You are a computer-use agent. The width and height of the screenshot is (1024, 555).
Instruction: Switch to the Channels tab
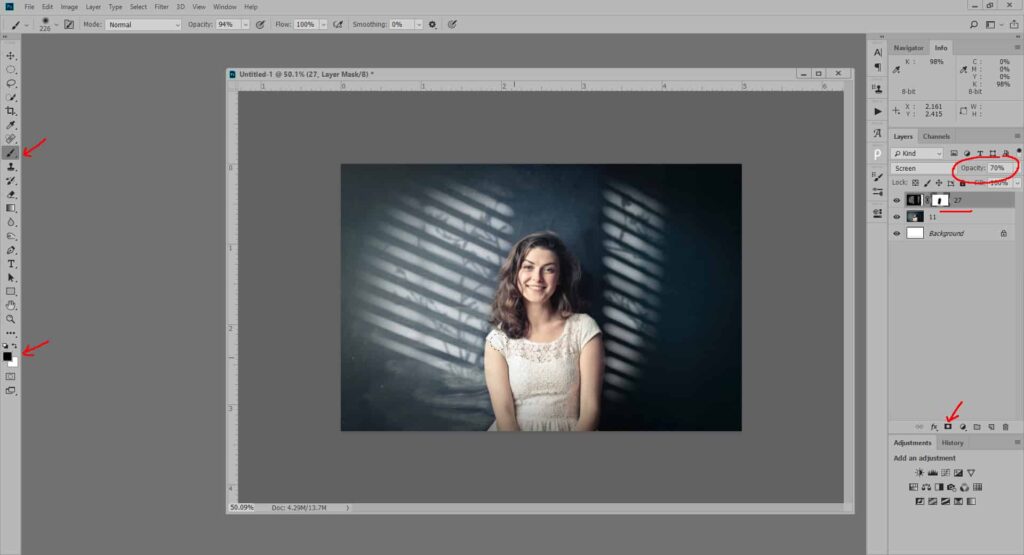click(x=936, y=136)
